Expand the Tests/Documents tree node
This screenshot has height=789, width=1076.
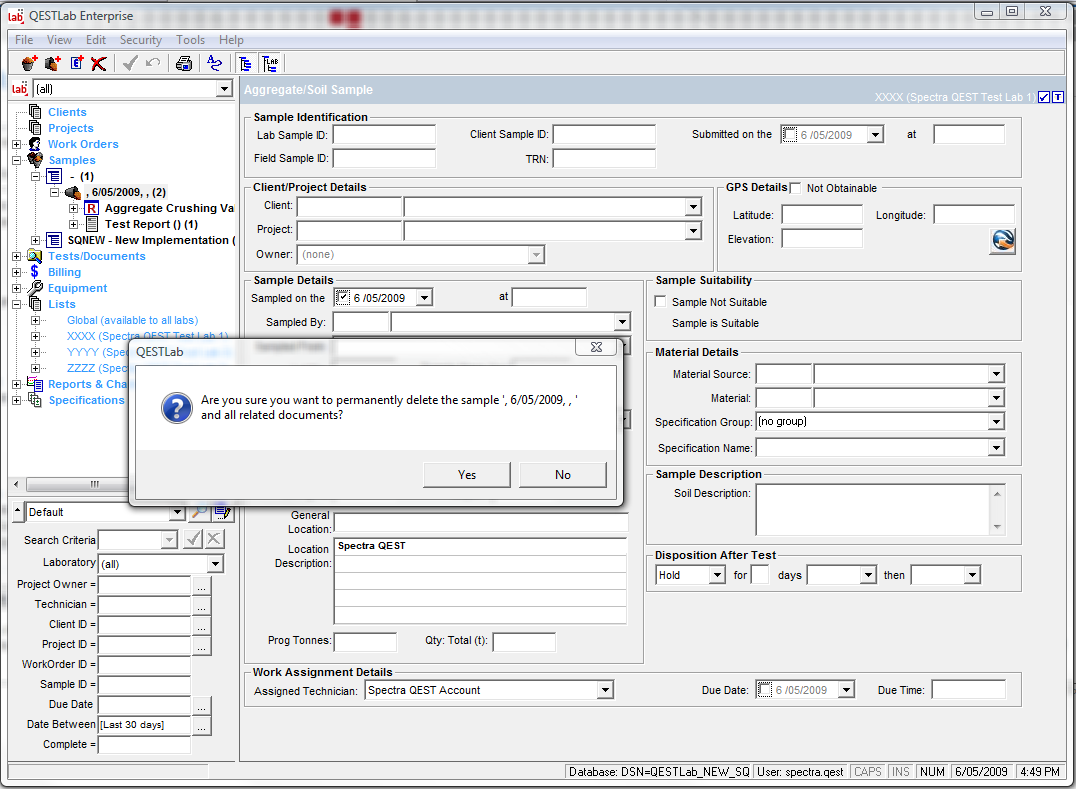pos(16,256)
